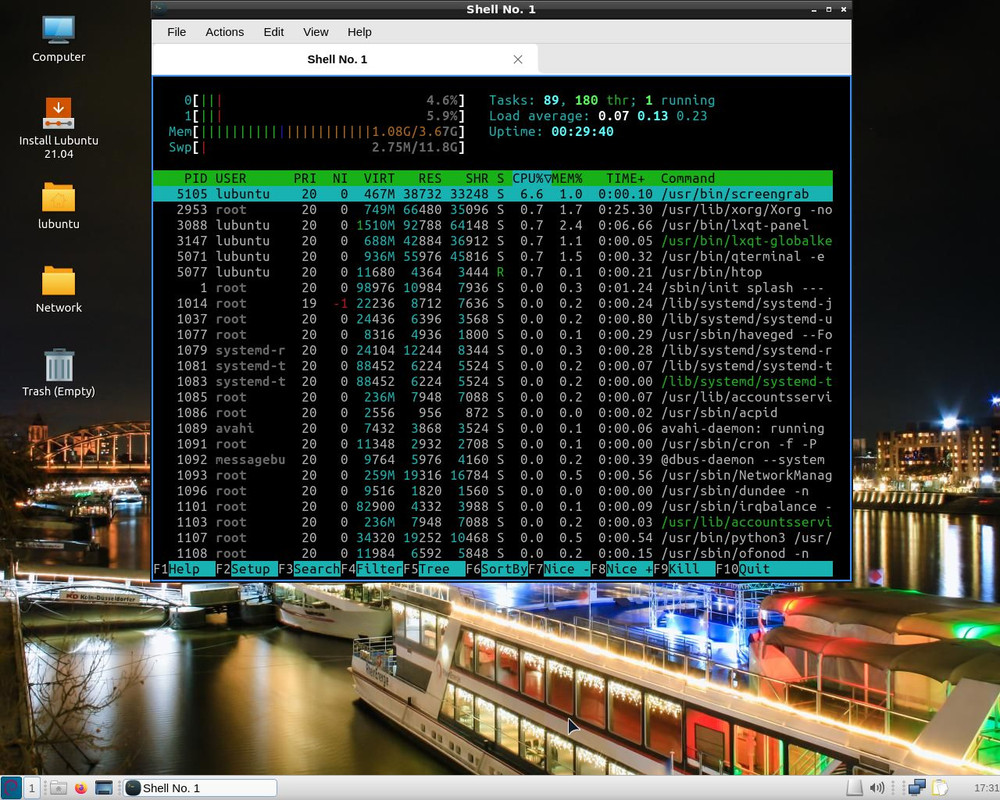Select the /sbin/init splash process row
Viewport: 1000px width, 800px height.
point(492,288)
